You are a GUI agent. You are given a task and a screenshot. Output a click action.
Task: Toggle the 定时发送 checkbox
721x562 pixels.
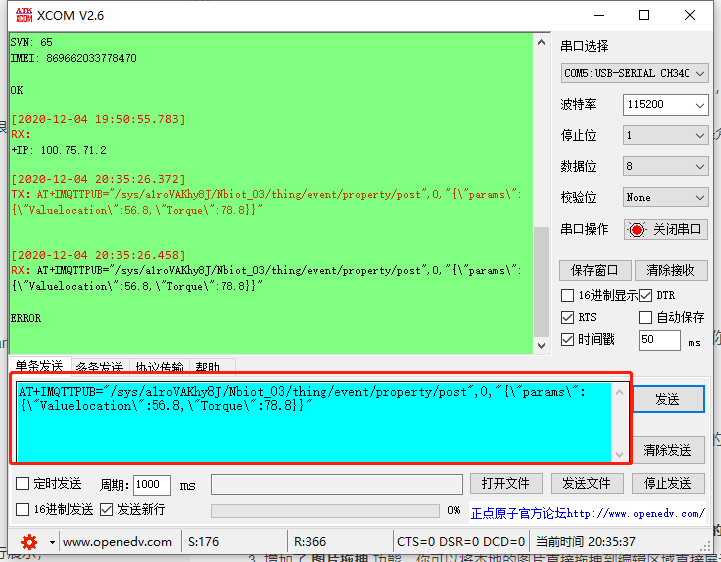pos(23,483)
